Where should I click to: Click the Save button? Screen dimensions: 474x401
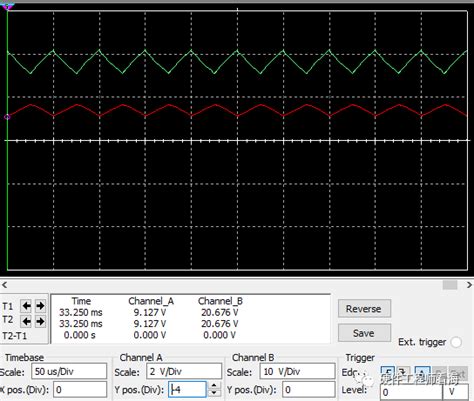tap(364, 333)
